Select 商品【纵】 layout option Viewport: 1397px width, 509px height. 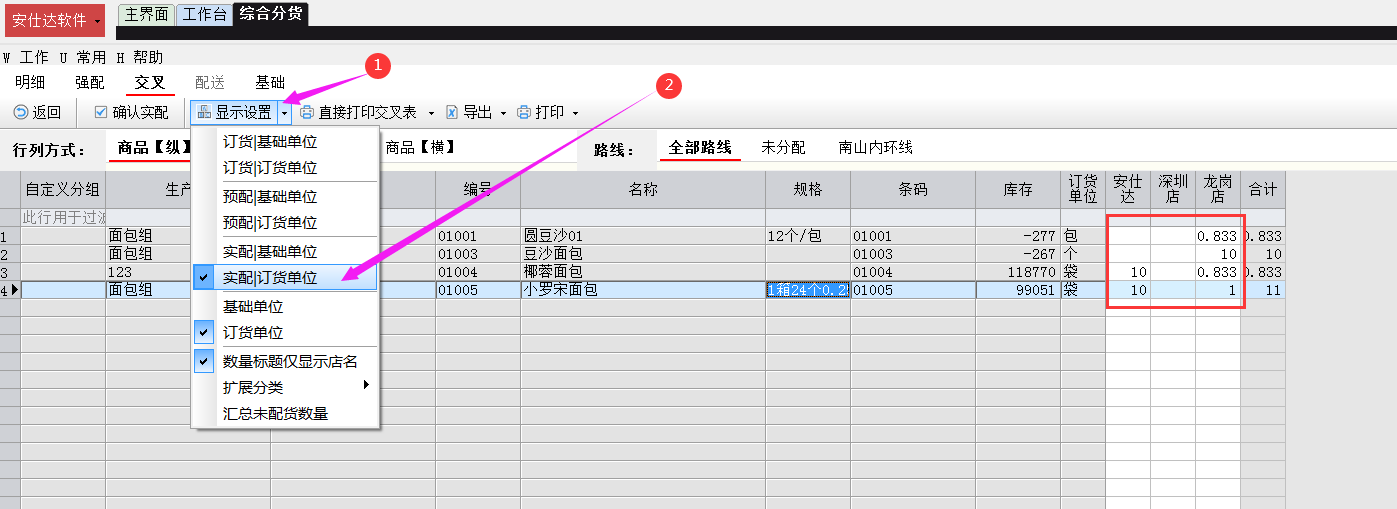pos(154,148)
